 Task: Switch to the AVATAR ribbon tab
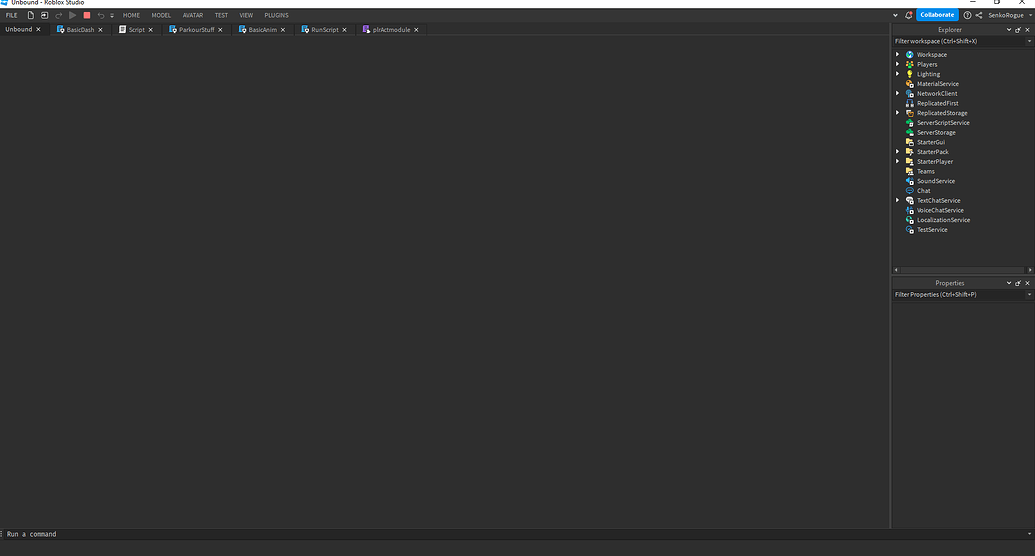[193, 15]
